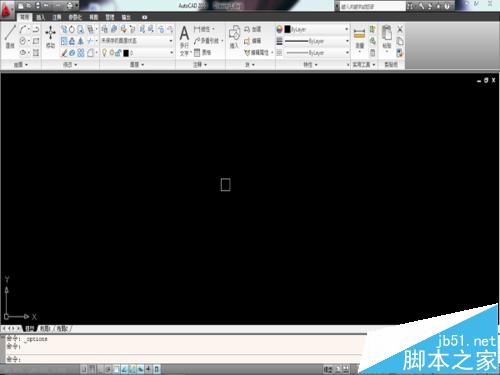Switch to the 视图 View ribbon tab

(94, 17)
